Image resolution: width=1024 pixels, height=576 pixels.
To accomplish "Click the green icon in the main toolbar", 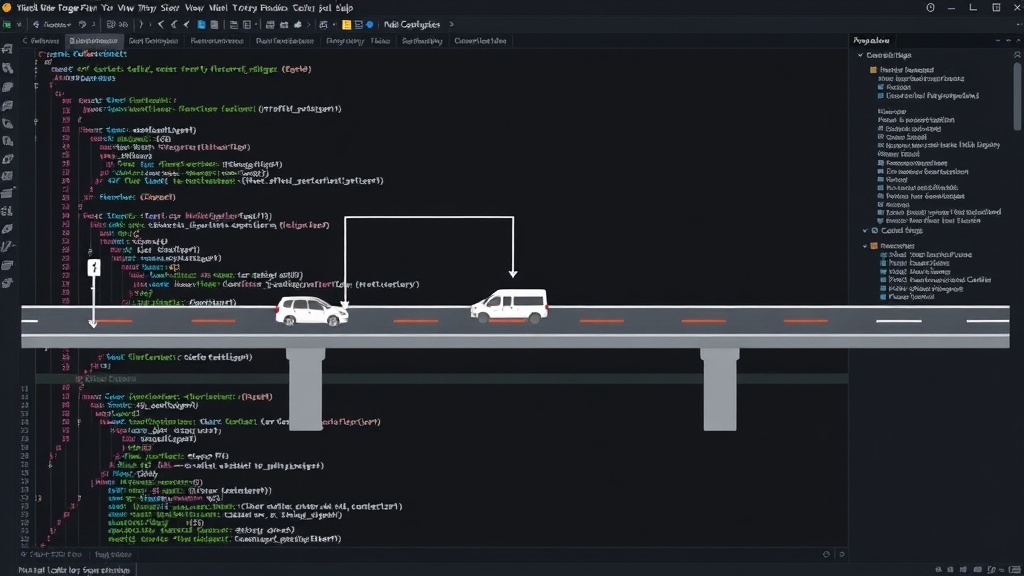I will pyautogui.click(x=7, y=25).
